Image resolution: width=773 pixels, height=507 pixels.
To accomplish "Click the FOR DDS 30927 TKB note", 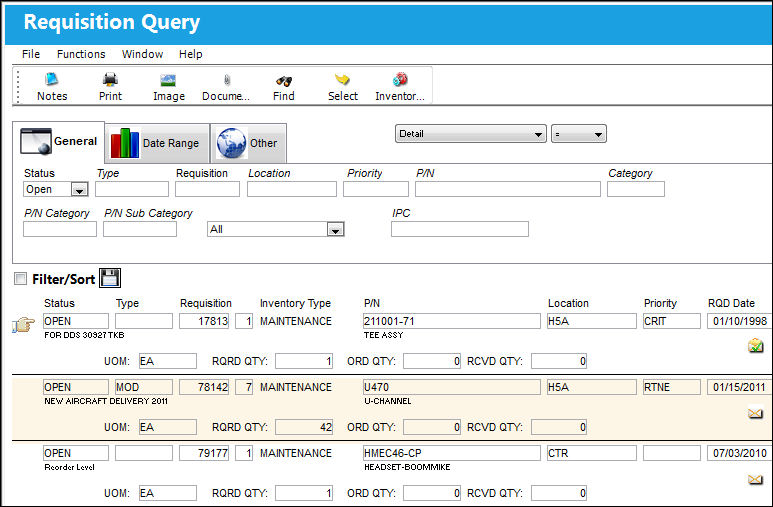I will click(x=84, y=335).
